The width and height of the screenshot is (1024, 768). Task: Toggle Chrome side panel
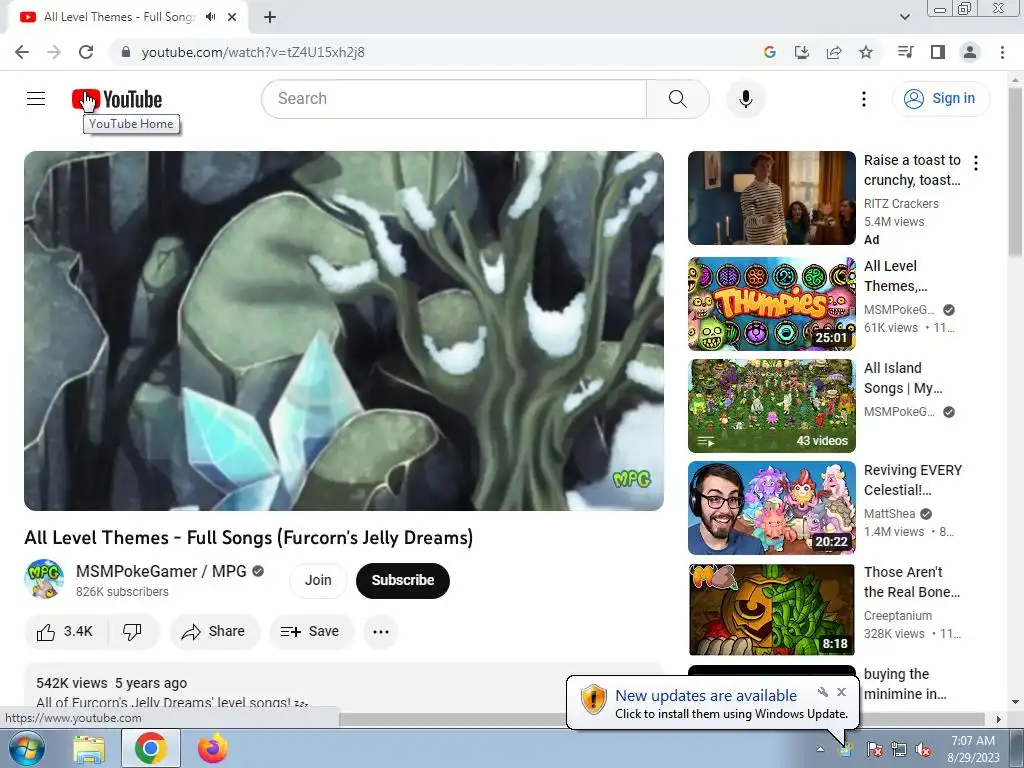pyautogui.click(x=937, y=52)
